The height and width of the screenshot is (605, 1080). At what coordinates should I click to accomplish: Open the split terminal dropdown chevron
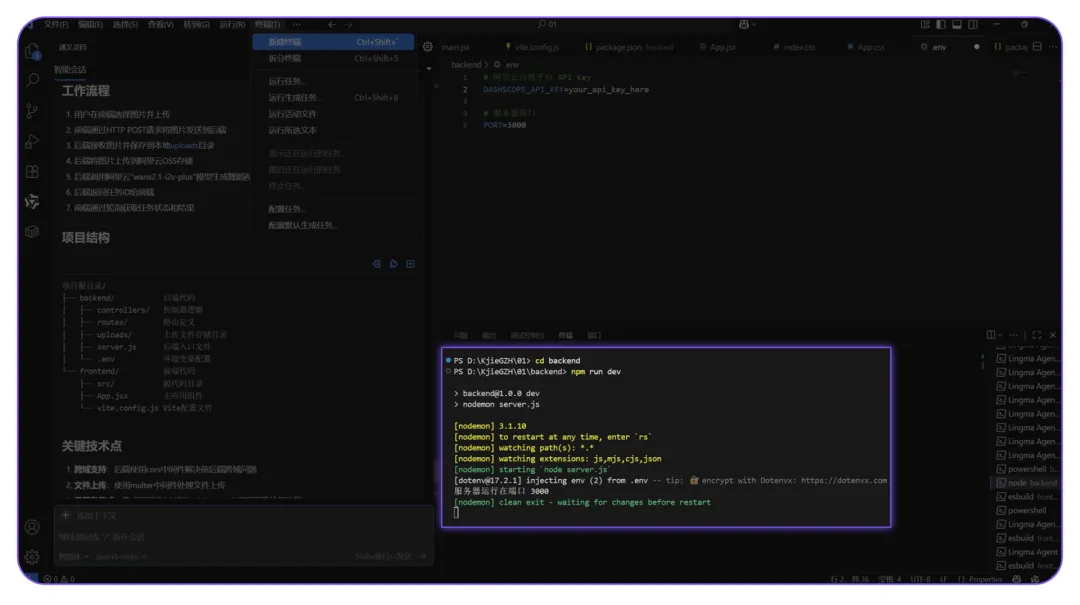click(1000, 335)
